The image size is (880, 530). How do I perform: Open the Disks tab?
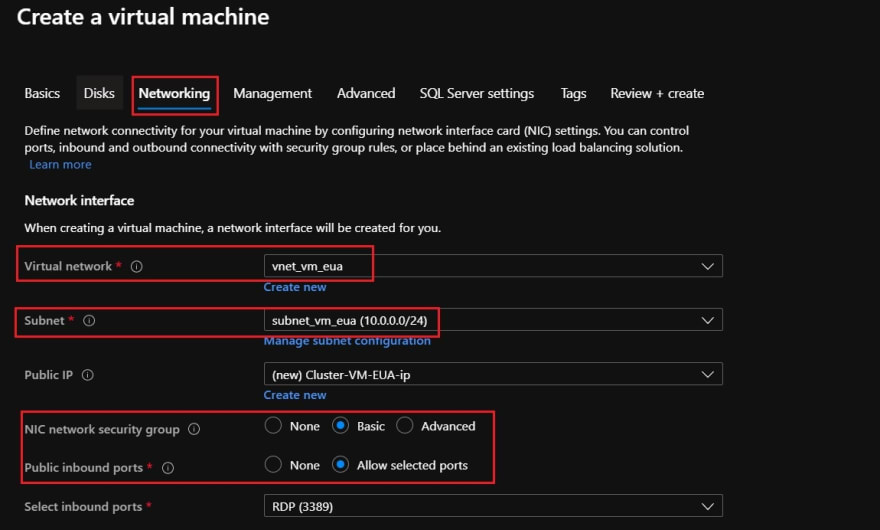point(99,93)
